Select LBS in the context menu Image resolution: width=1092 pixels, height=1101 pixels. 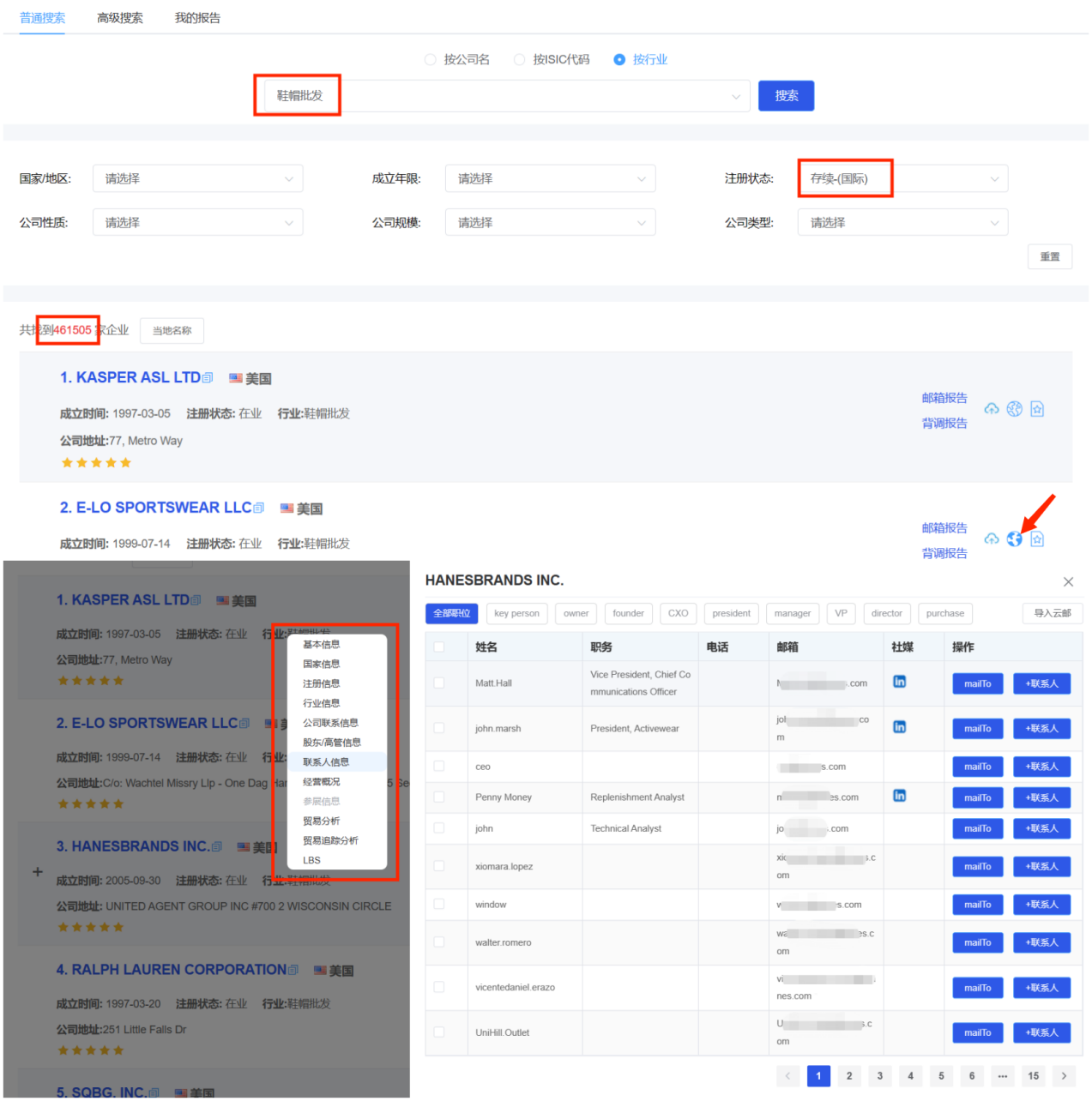point(337,861)
